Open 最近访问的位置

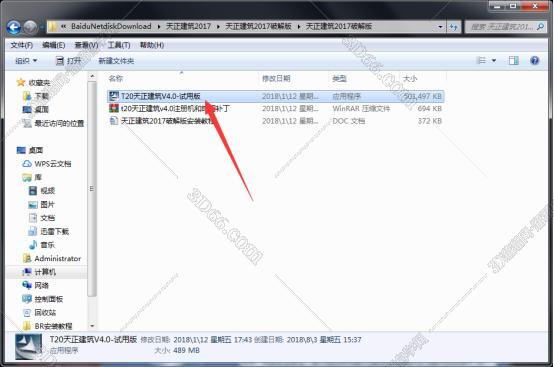click(x=59, y=123)
